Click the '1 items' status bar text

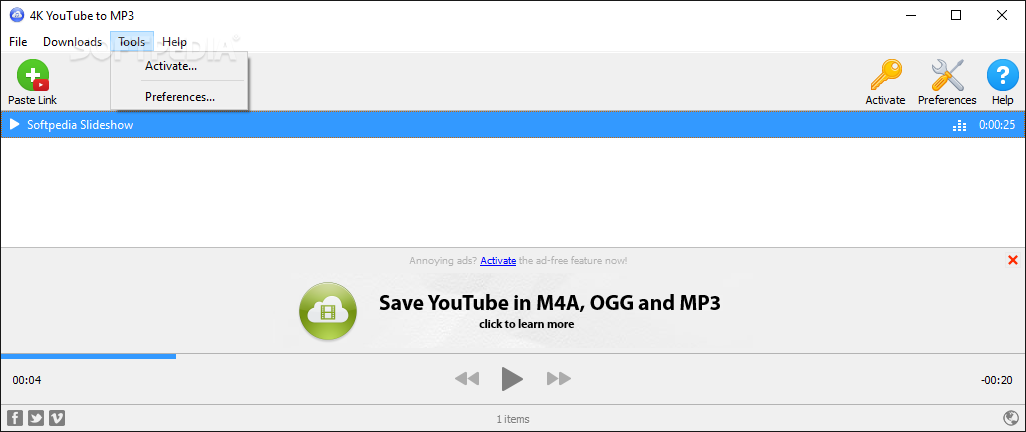(x=513, y=419)
